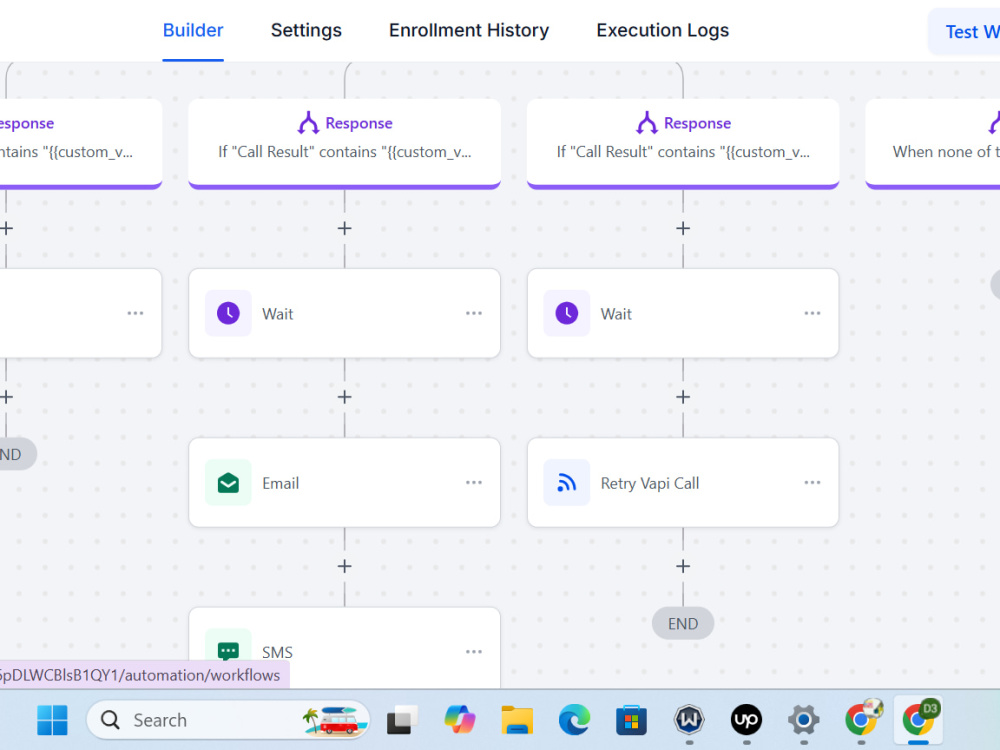Add a step between Wait and Retry Vapi Call
This screenshot has height=750, width=1000.
point(683,397)
